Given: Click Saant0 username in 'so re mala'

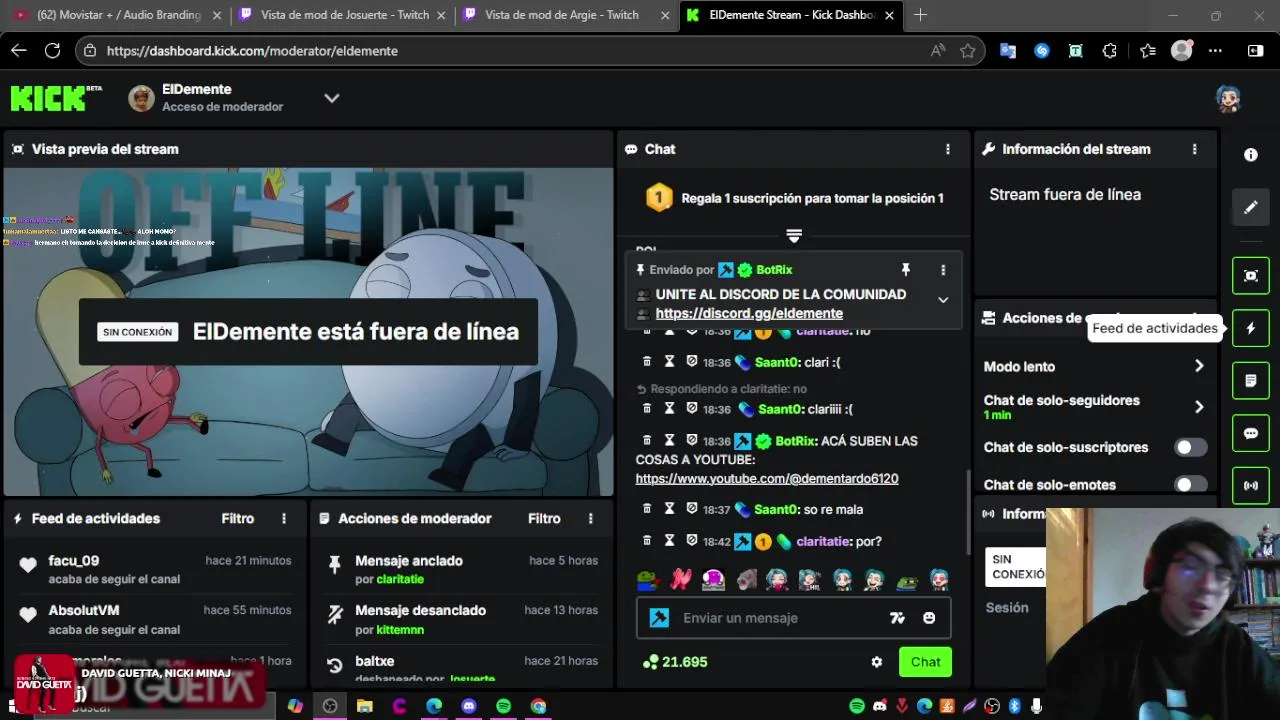Looking at the screenshot, I should coord(776,509).
